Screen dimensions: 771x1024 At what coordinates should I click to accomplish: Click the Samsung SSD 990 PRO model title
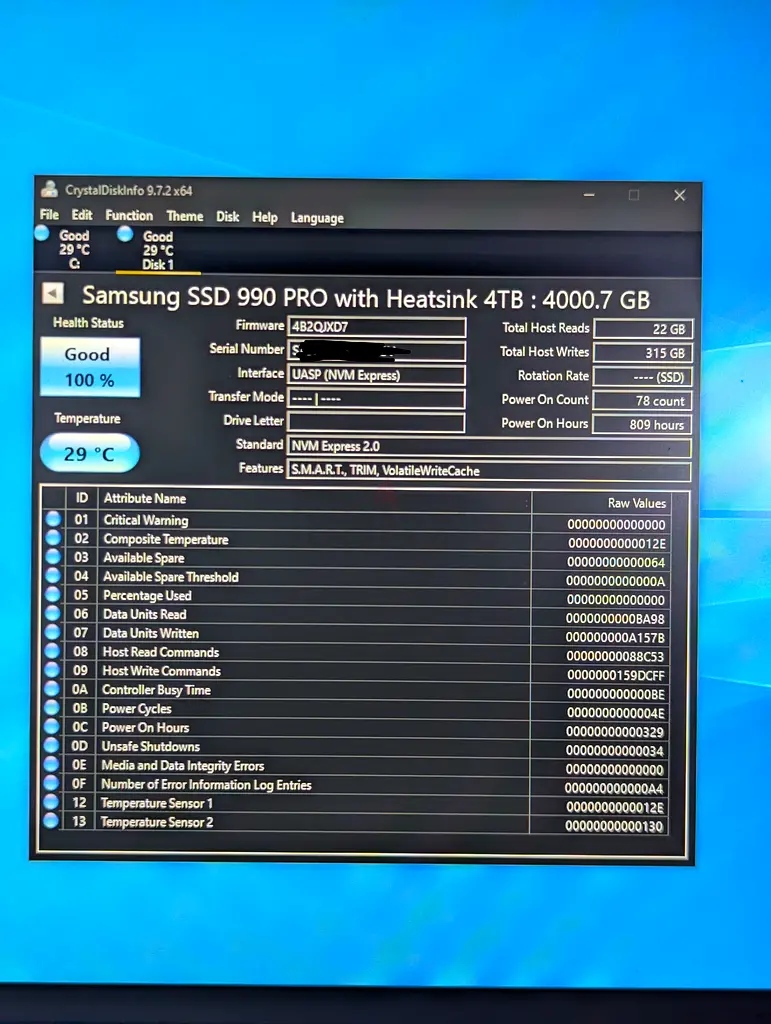pyautogui.click(x=366, y=298)
